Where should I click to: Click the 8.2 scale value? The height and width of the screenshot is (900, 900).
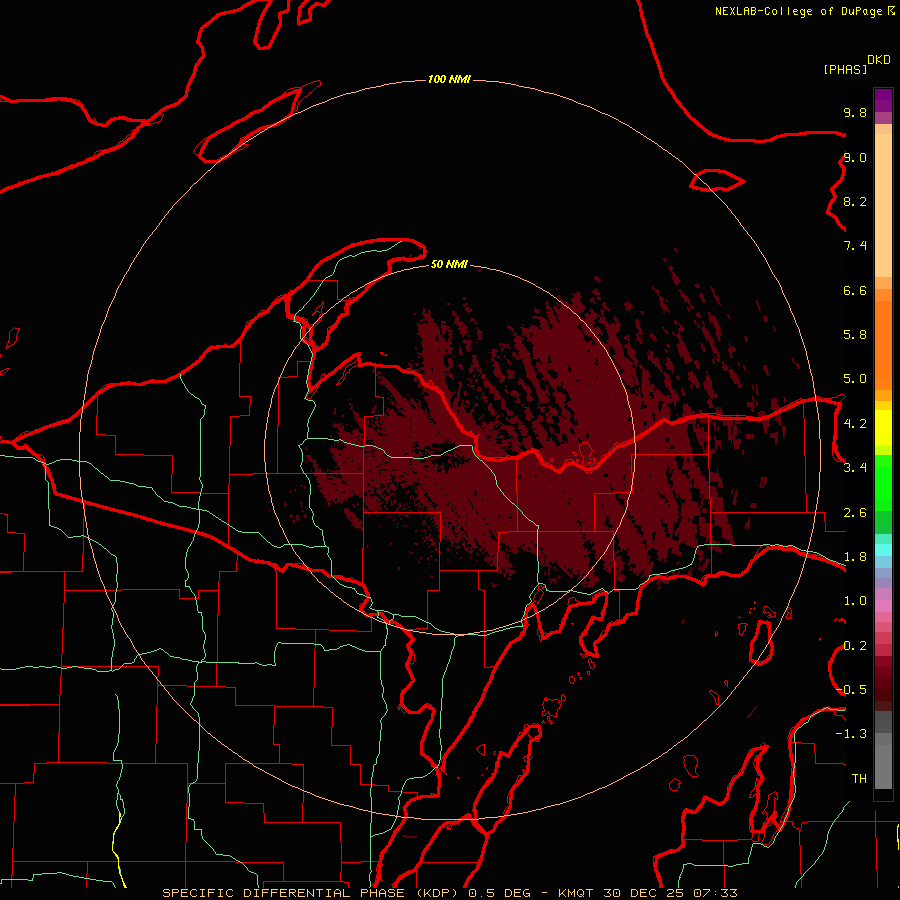pyautogui.click(x=855, y=202)
